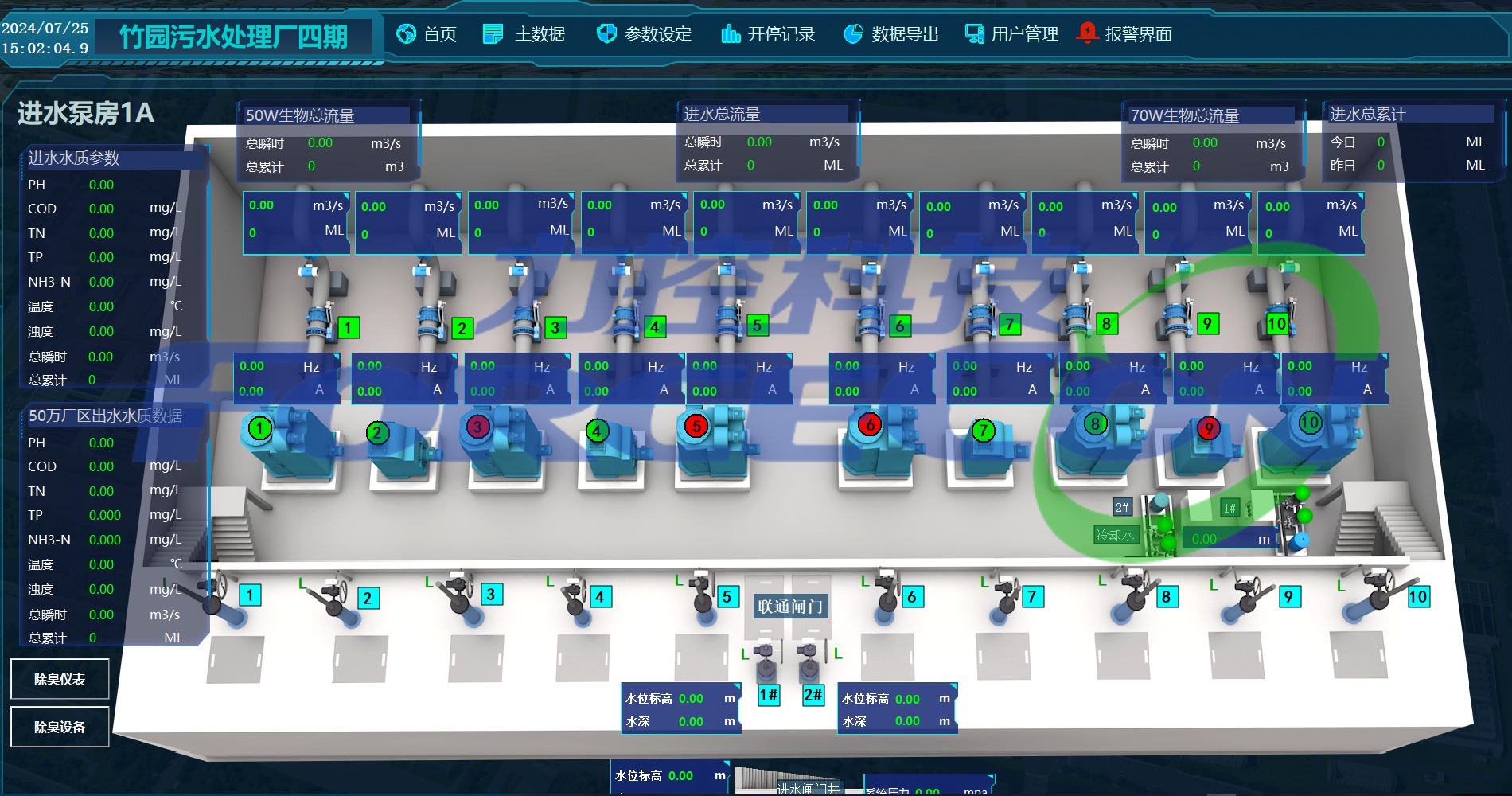
Task: Click the 进水总累计 panel header
Action: click(1411, 115)
